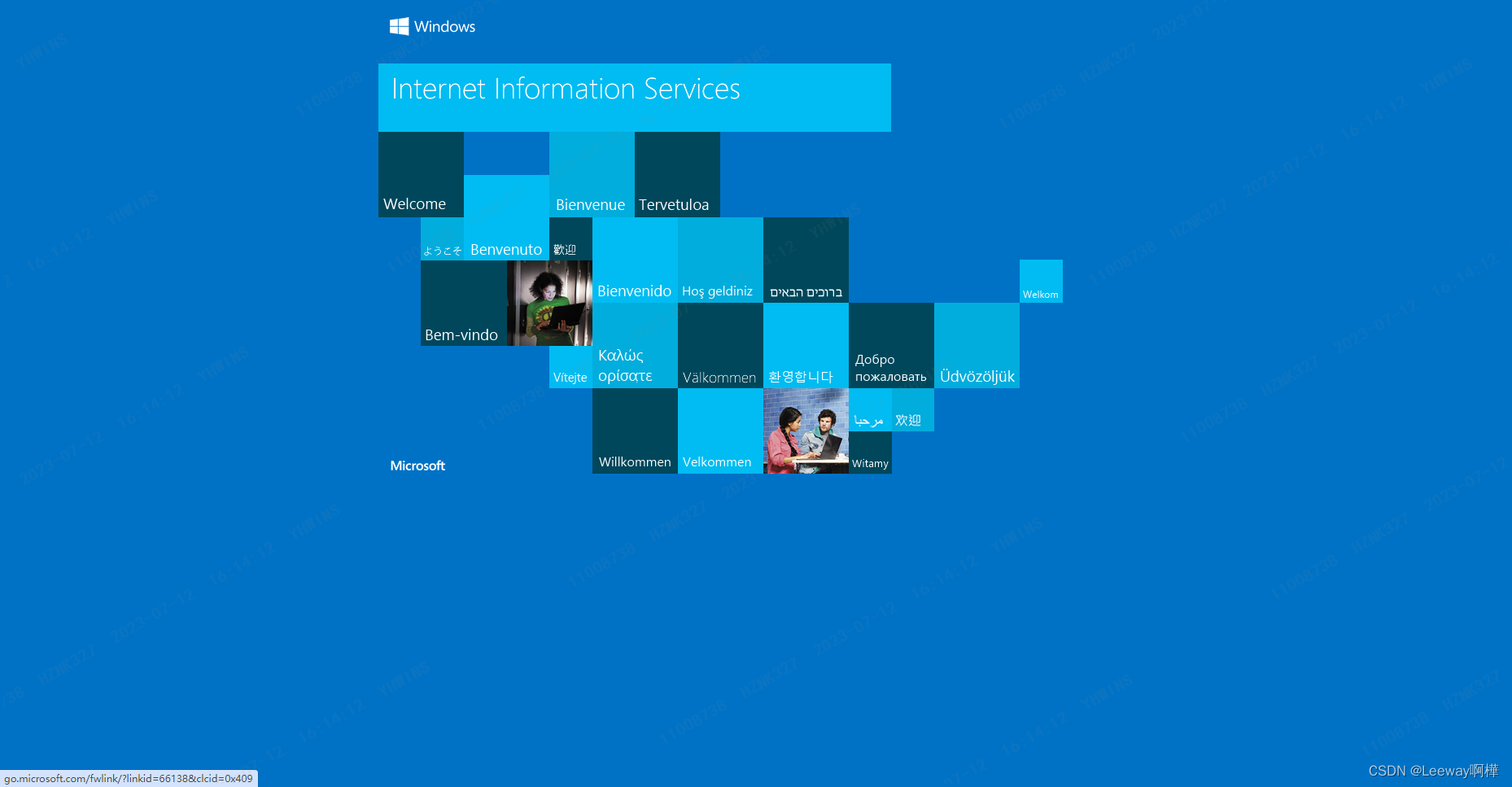This screenshot has height=787, width=1512.
Task: Click the simplified Chinese 欢迎 tile
Action: [x=913, y=409]
